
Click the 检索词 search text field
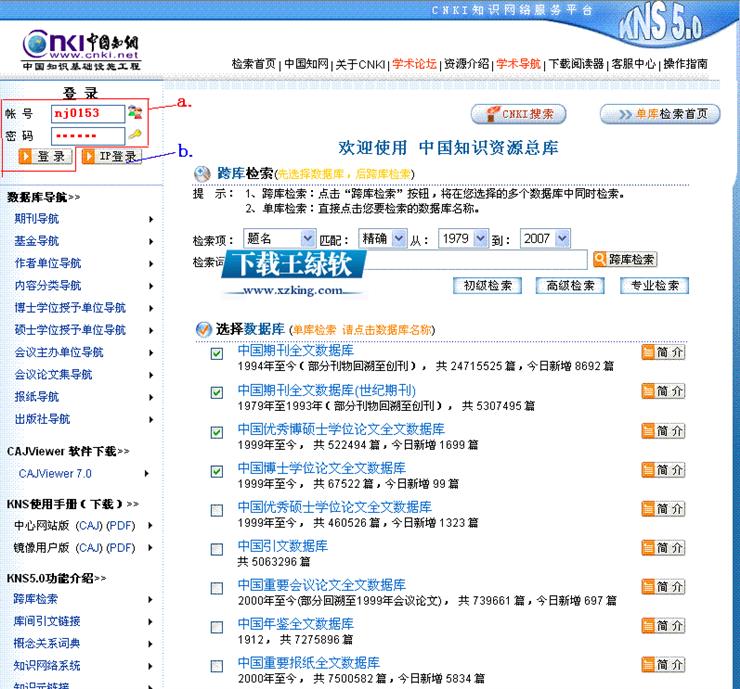(476, 260)
